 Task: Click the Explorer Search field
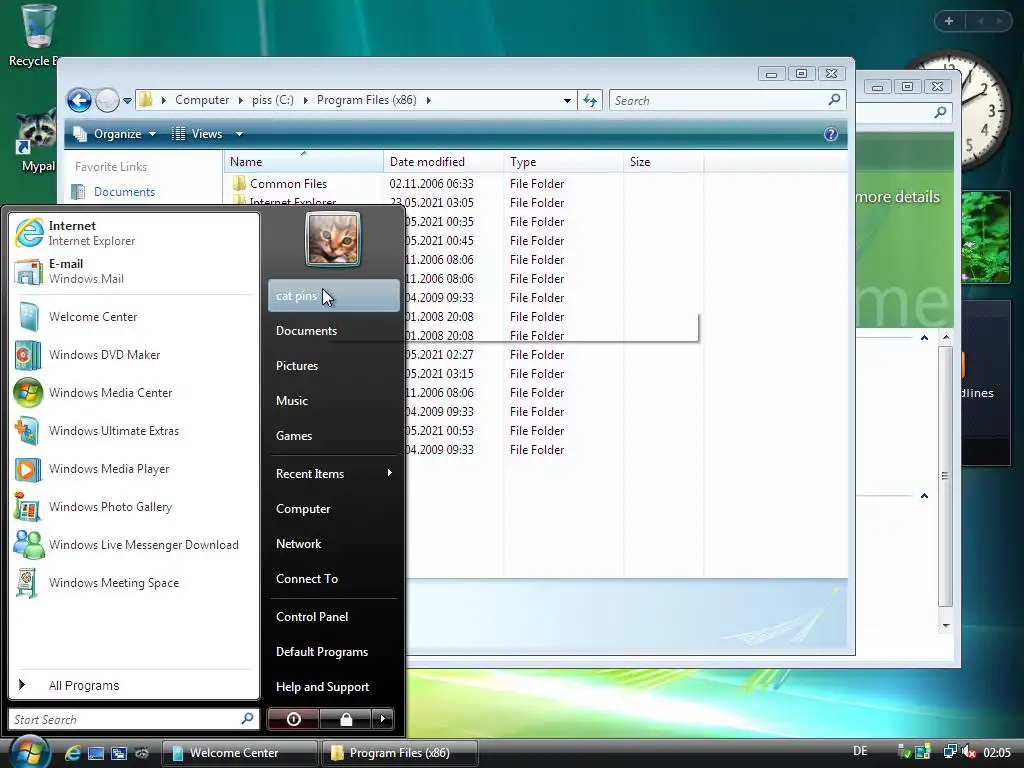tap(728, 101)
